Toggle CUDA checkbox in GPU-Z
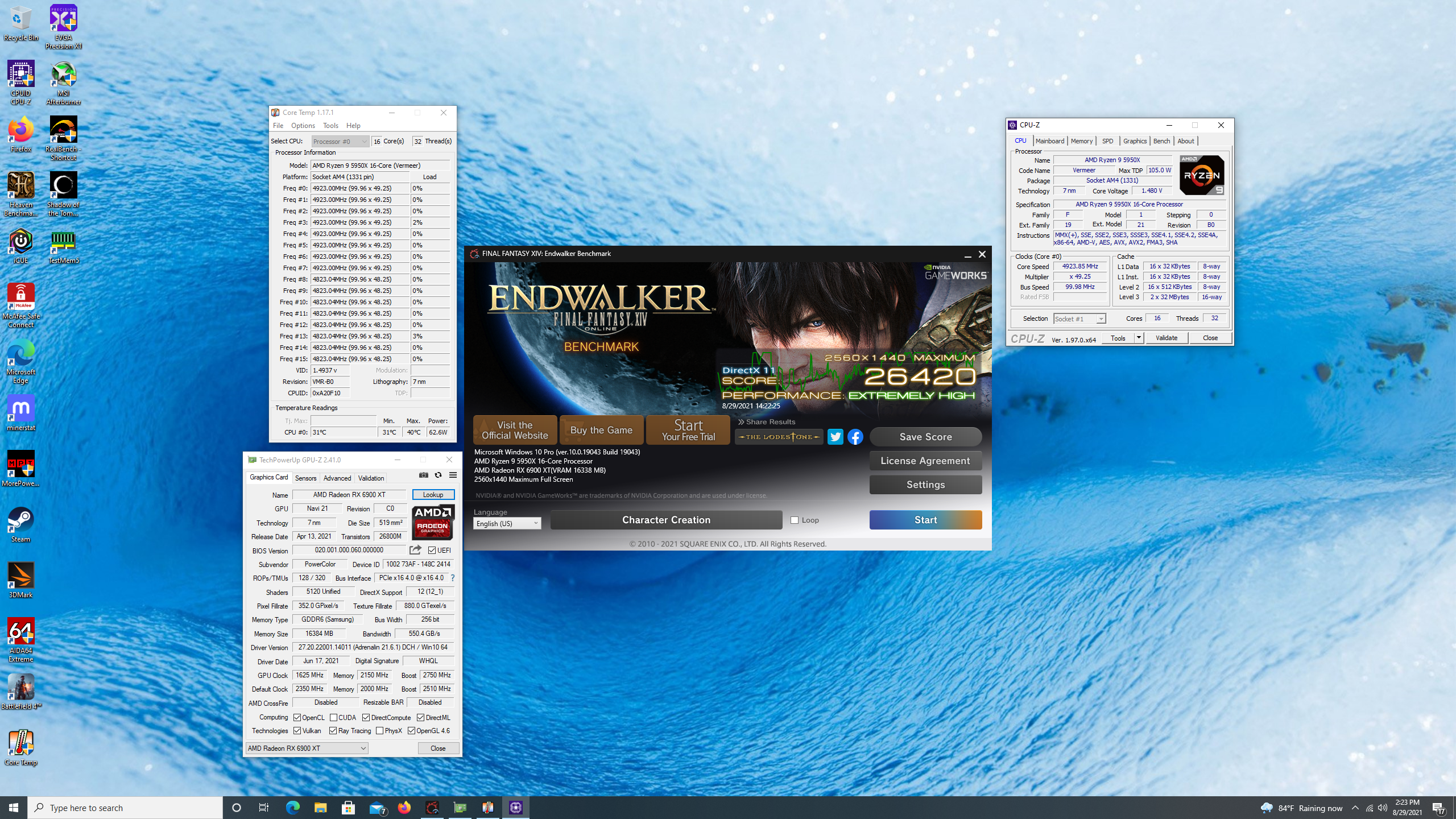 (333, 717)
